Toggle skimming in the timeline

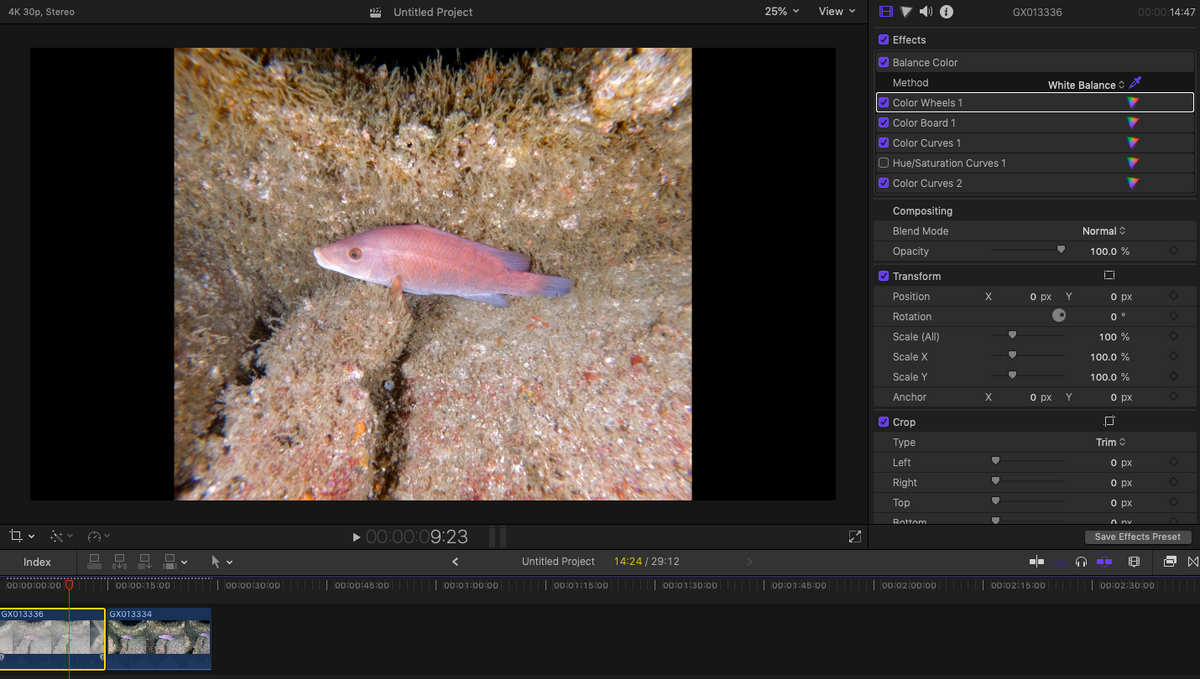pyautogui.click(x=1037, y=562)
